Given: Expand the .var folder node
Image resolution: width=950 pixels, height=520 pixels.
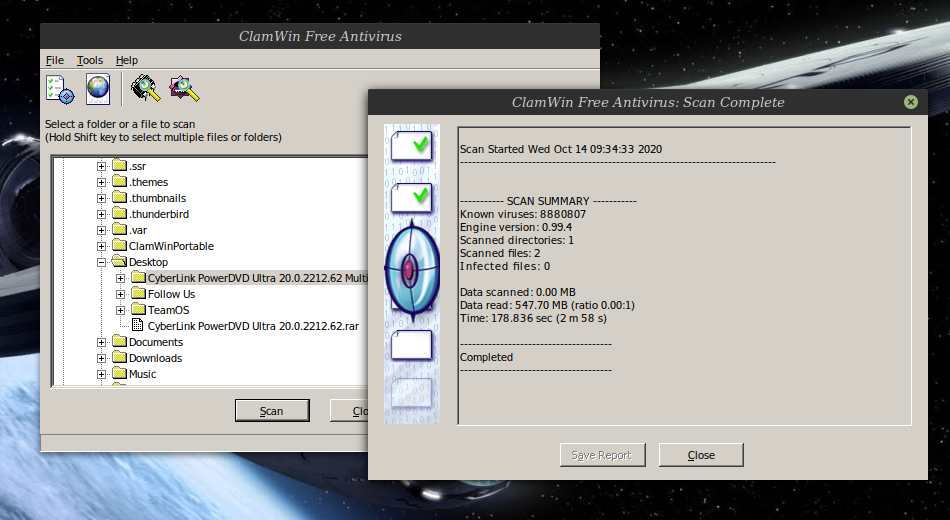Looking at the screenshot, I should (x=101, y=230).
